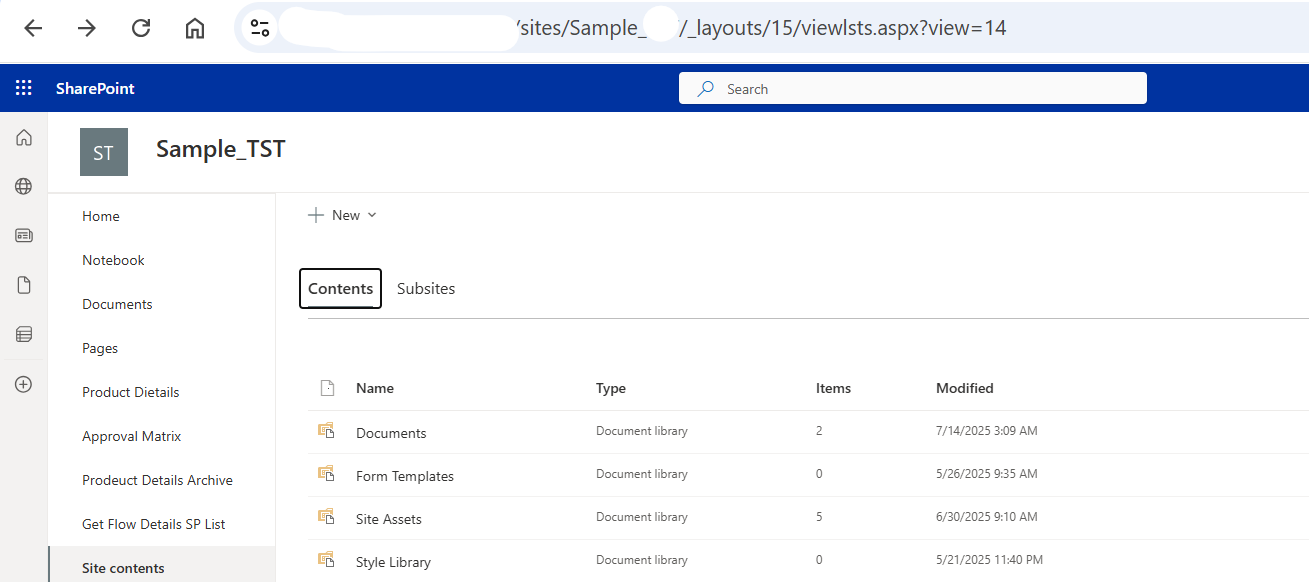This screenshot has height=582, width=1309.
Task: Select Site contents in left navigation
Action: [x=161, y=566]
